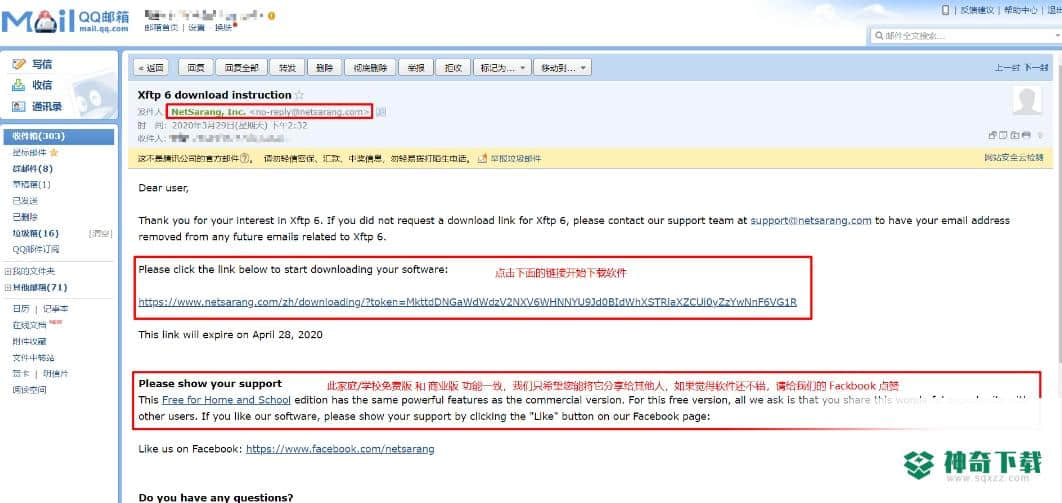Open the 贺卡 greeting cards link

(x=20, y=374)
